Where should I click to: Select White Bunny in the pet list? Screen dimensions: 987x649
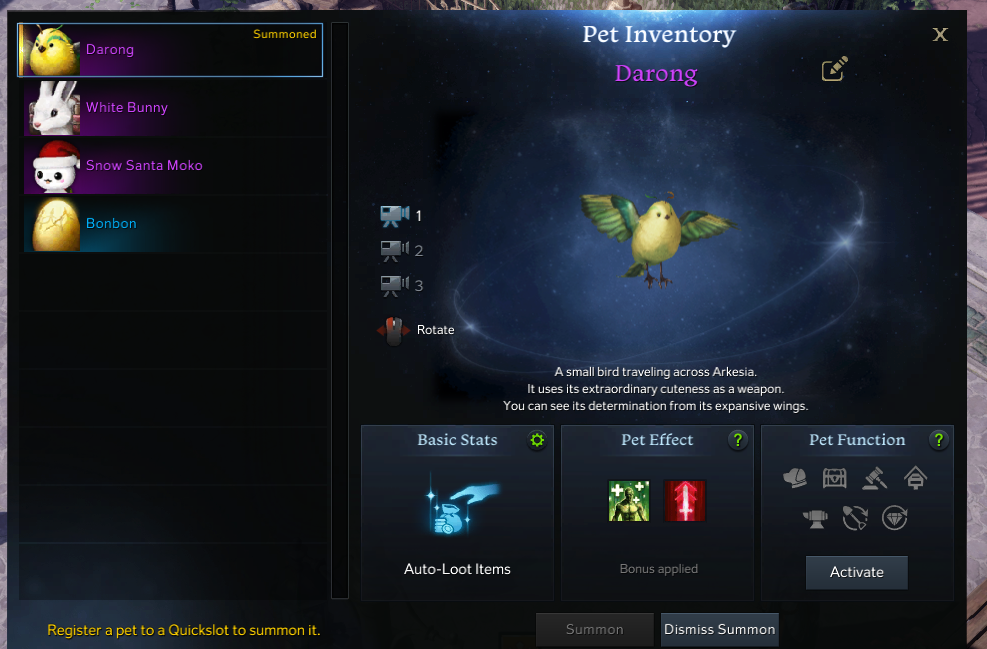point(174,108)
